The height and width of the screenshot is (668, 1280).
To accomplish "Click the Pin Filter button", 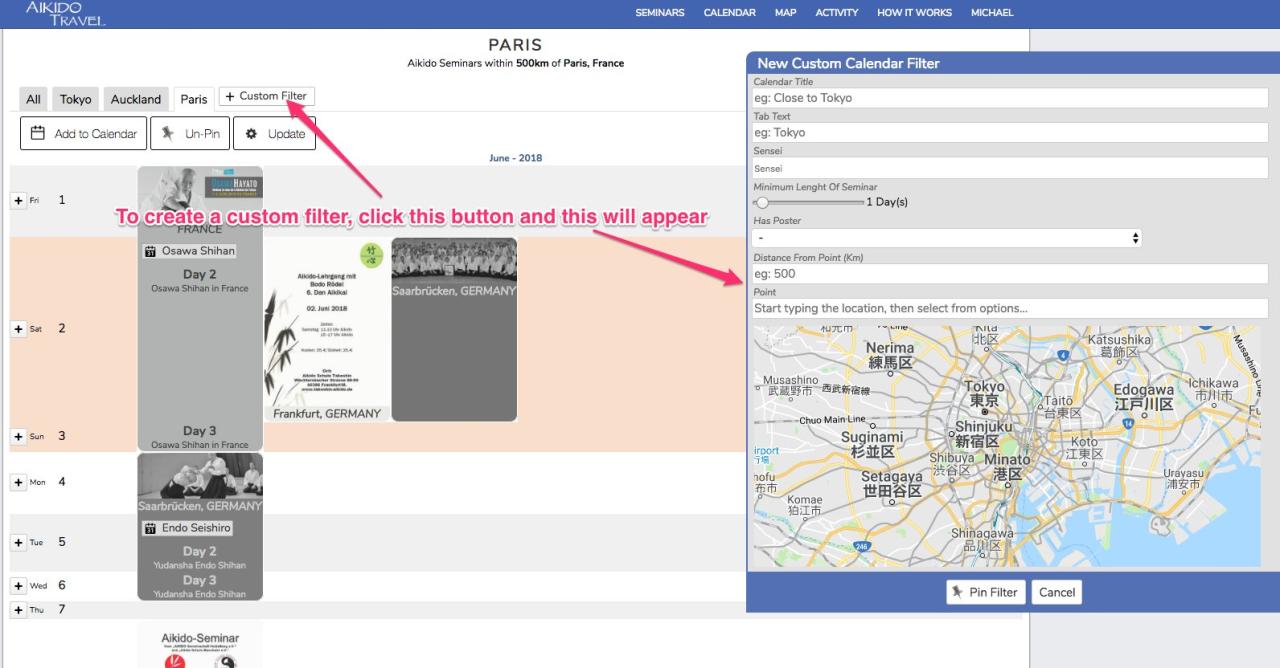I will point(985,592).
